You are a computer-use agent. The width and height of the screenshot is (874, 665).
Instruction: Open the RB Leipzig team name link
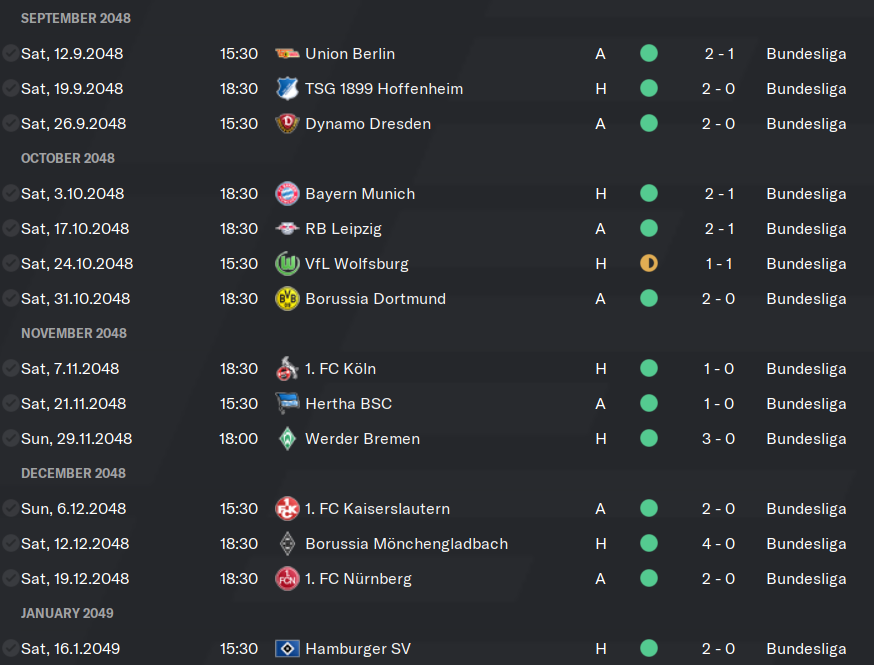pos(343,229)
